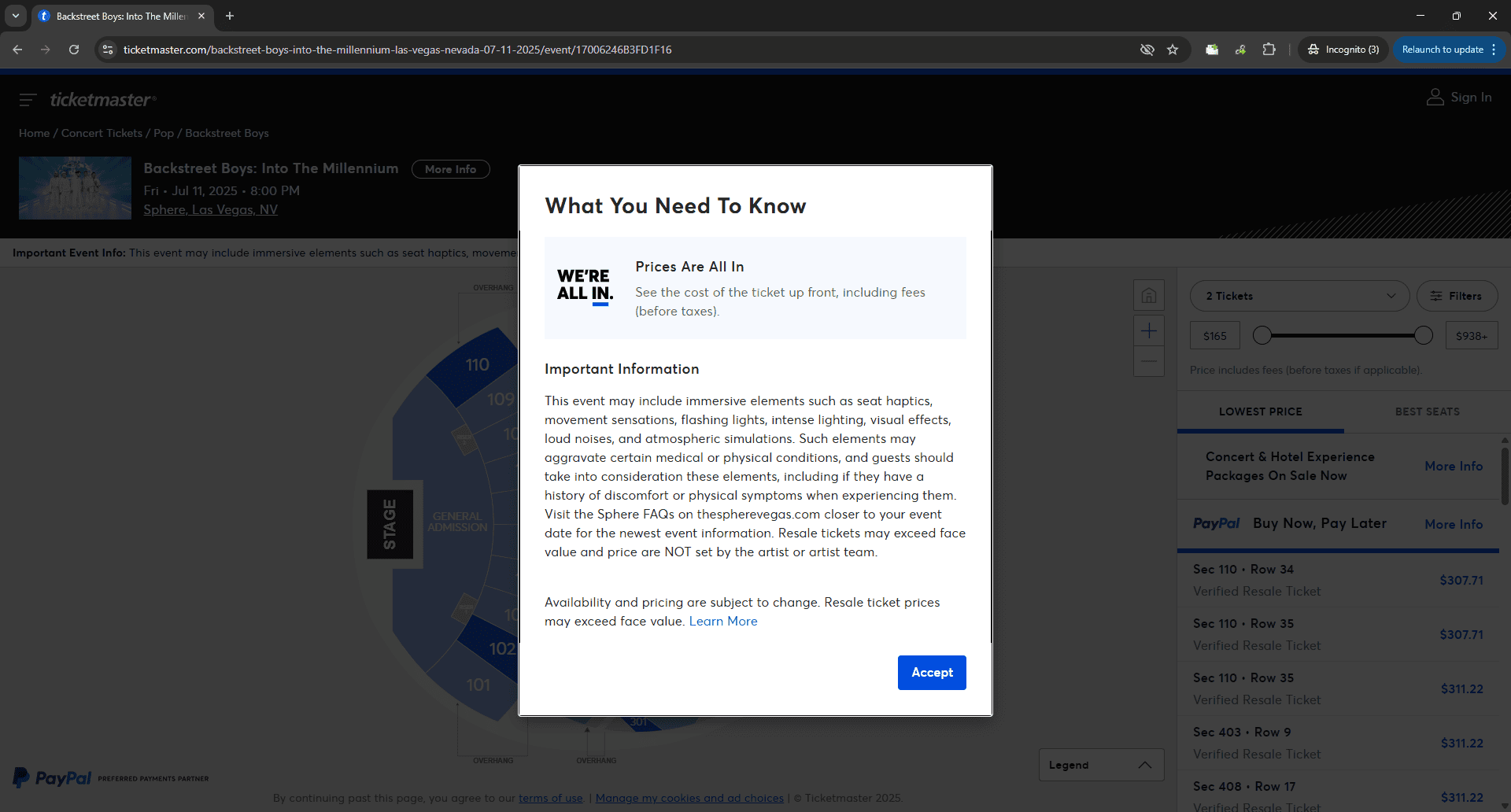Select the Lowest Price tab
The width and height of the screenshot is (1511, 812).
coord(1260,412)
